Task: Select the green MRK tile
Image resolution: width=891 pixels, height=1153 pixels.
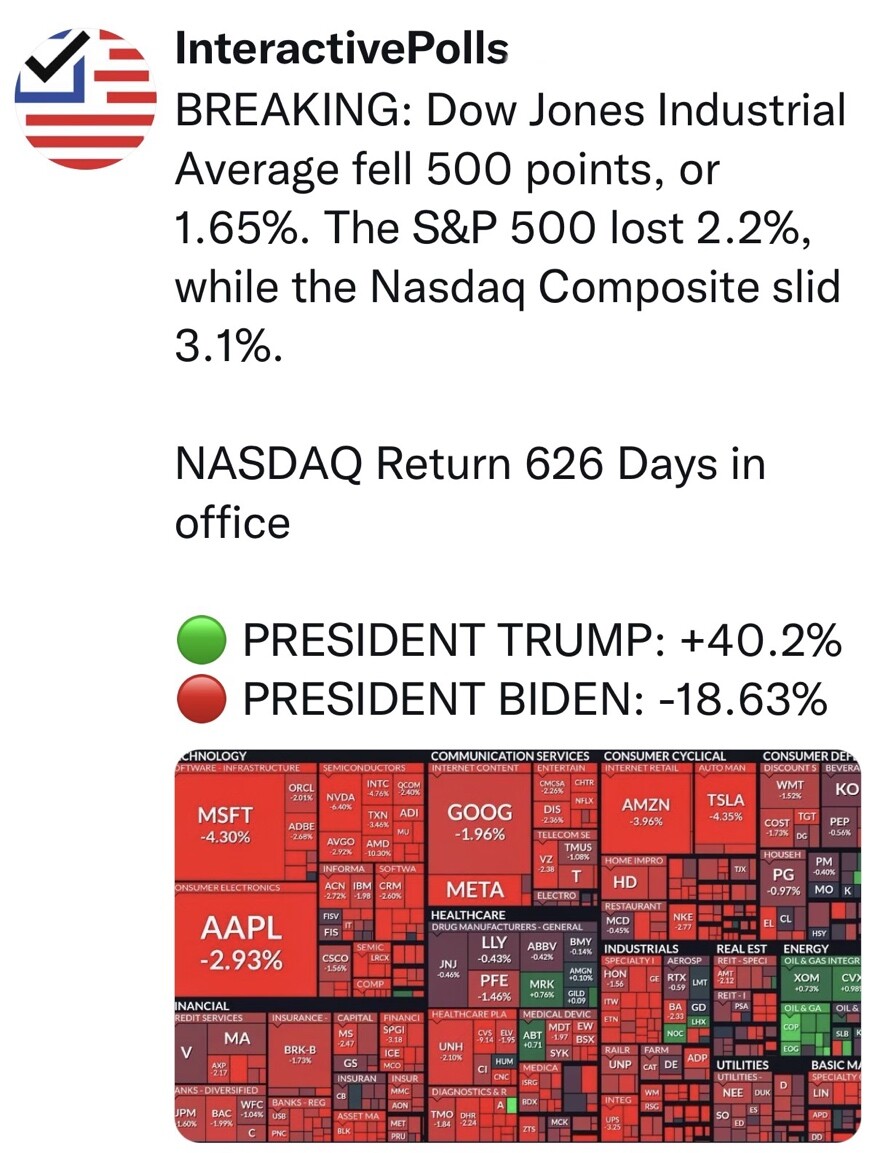Action: click(543, 989)
